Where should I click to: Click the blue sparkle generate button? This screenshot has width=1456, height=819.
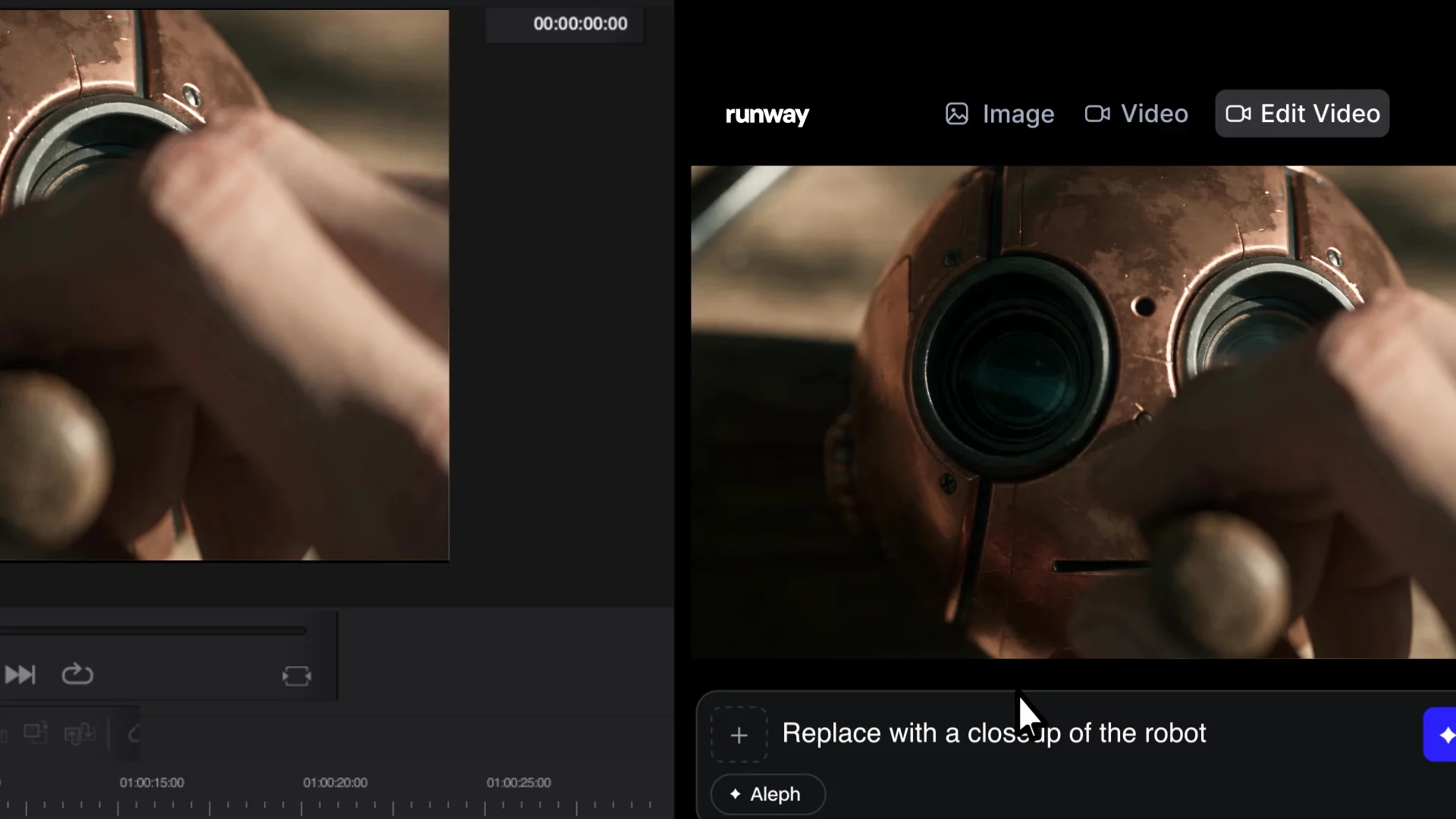coord(1440,734)
